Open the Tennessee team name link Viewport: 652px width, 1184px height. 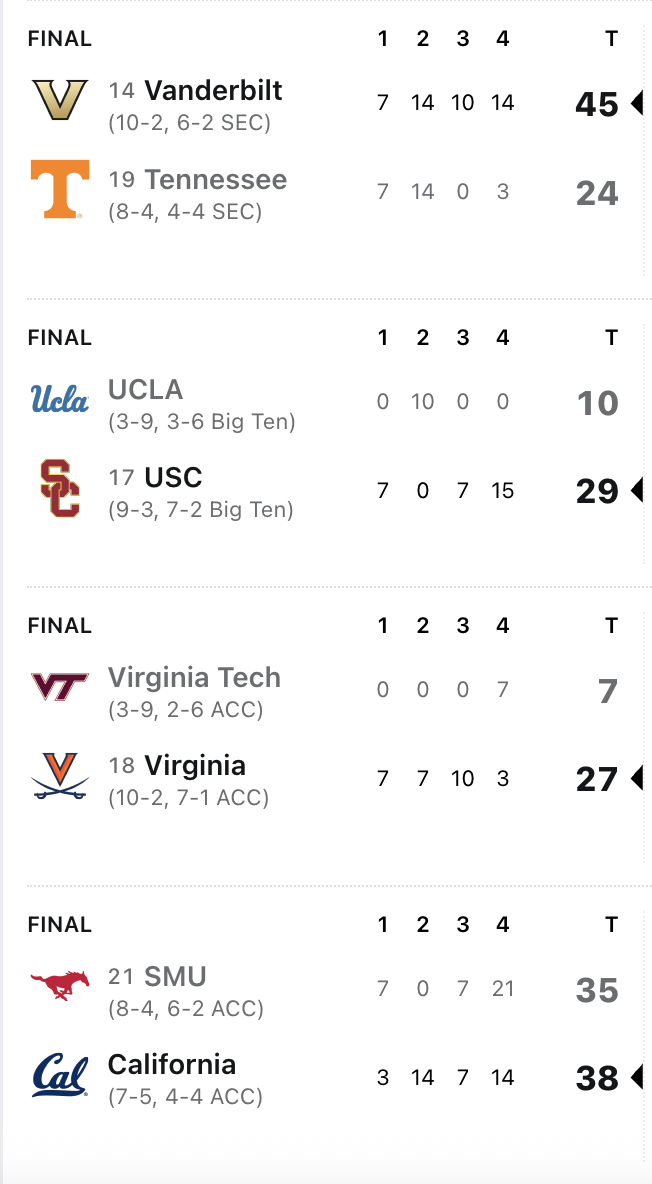(x=215, y=180)
